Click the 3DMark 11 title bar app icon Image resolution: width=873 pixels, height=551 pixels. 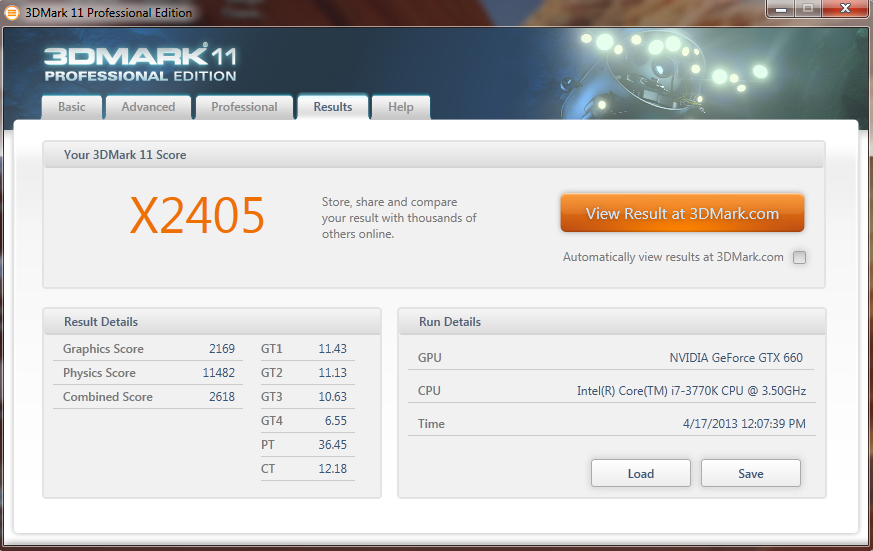click(11, 12)
